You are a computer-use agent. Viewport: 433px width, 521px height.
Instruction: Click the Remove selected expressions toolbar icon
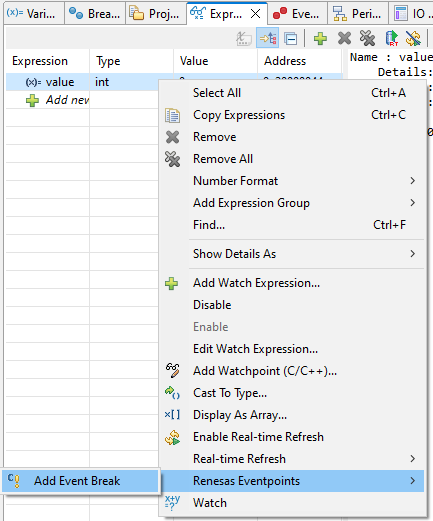(344, 39)
